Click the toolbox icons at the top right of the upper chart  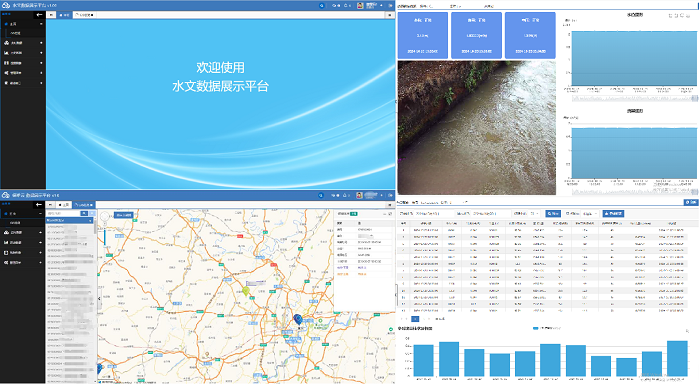pyautogui.click(x=679, y=16)
